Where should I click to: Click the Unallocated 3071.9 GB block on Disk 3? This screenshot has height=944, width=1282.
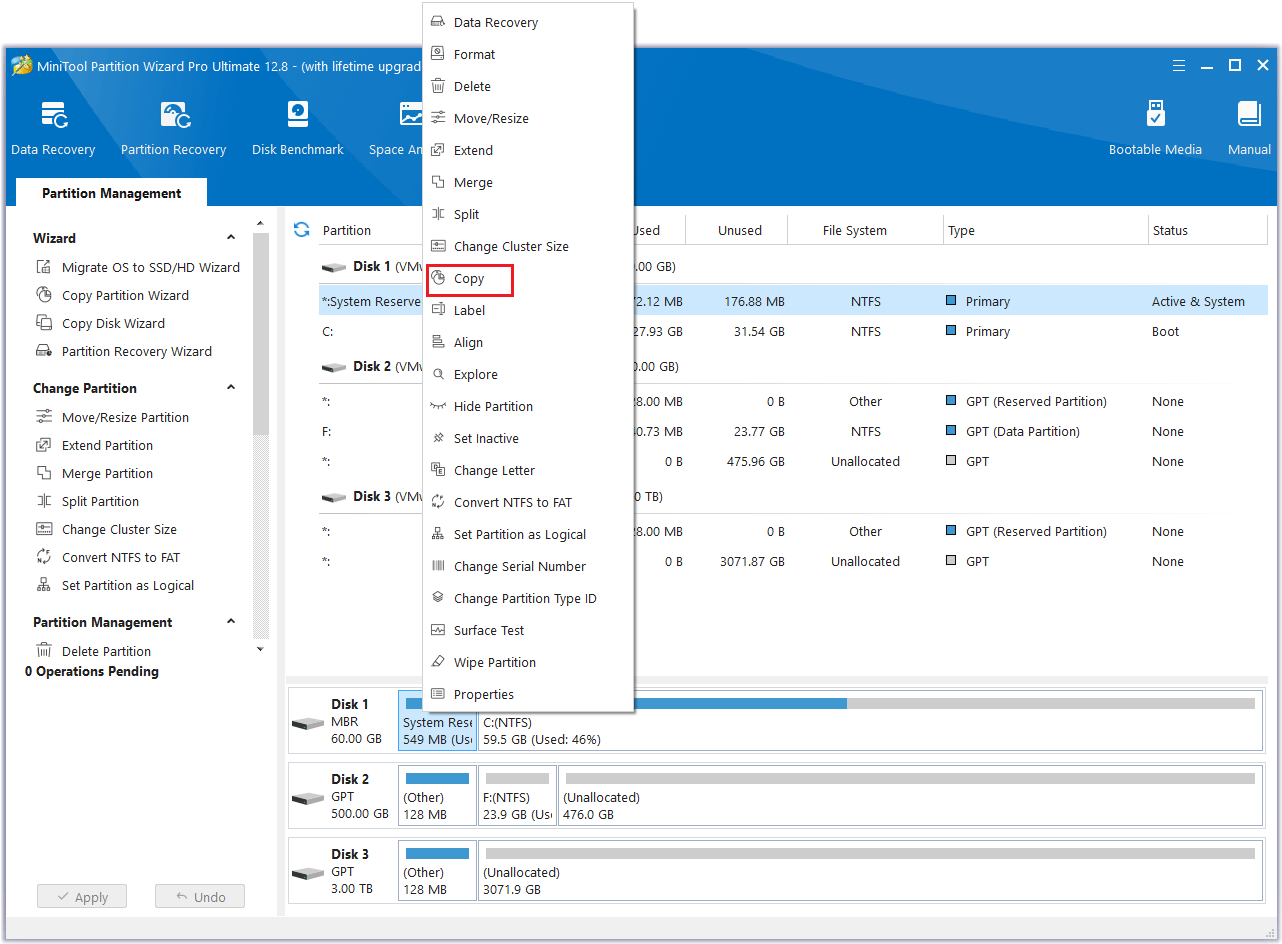[x=869, y=871]
